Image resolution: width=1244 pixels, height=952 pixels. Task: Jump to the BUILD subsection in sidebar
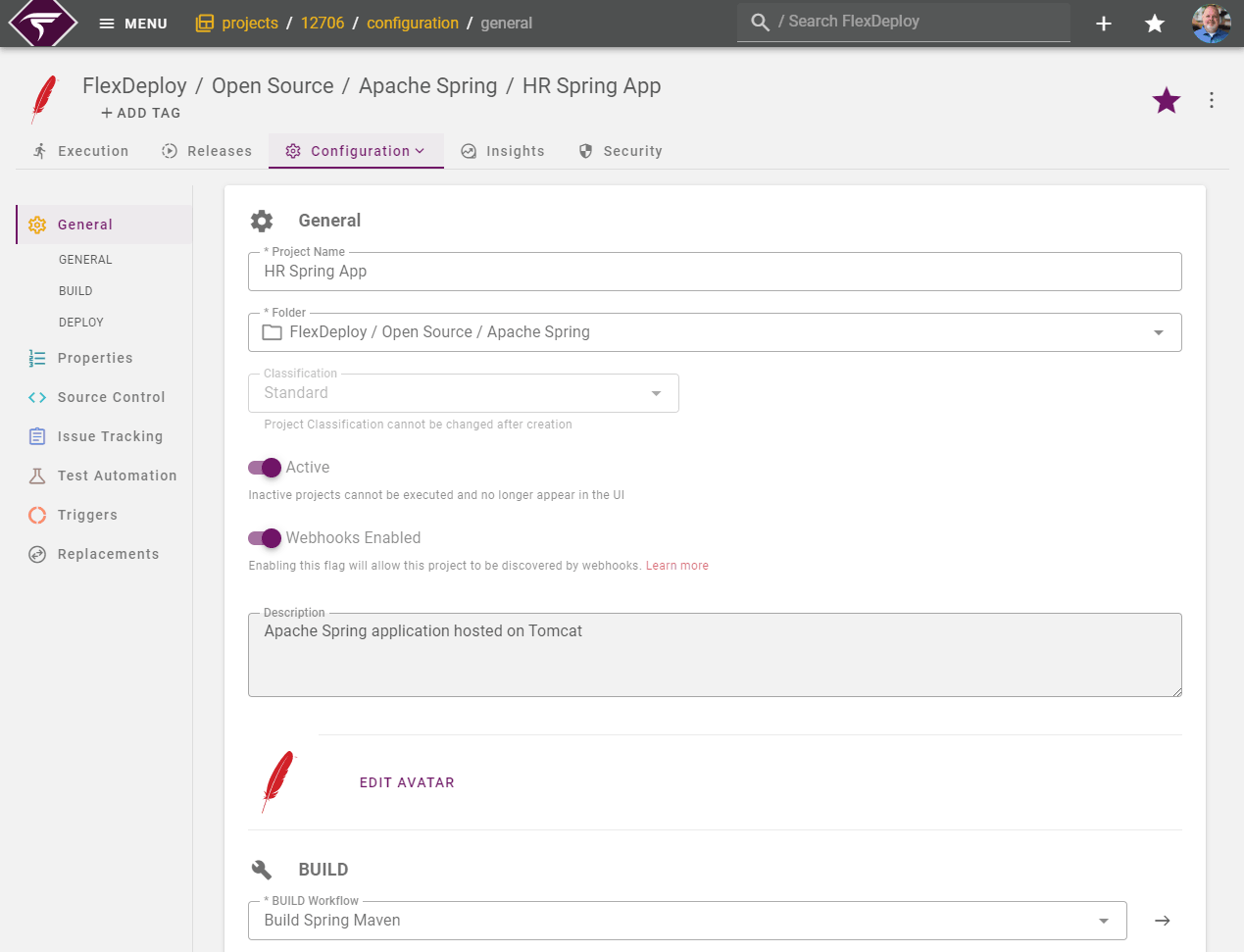(75, 291)
